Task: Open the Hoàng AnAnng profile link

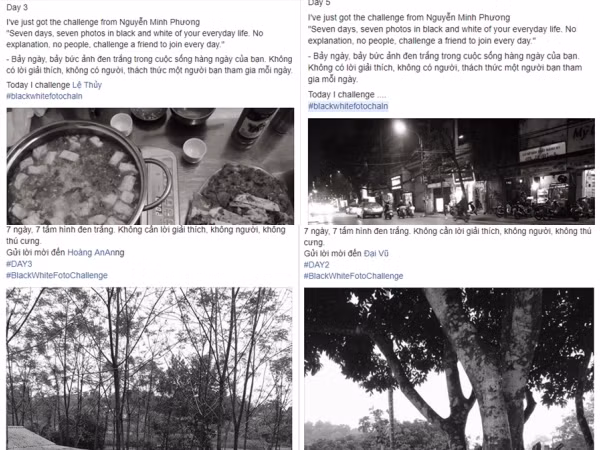Action: pos(96,253)
